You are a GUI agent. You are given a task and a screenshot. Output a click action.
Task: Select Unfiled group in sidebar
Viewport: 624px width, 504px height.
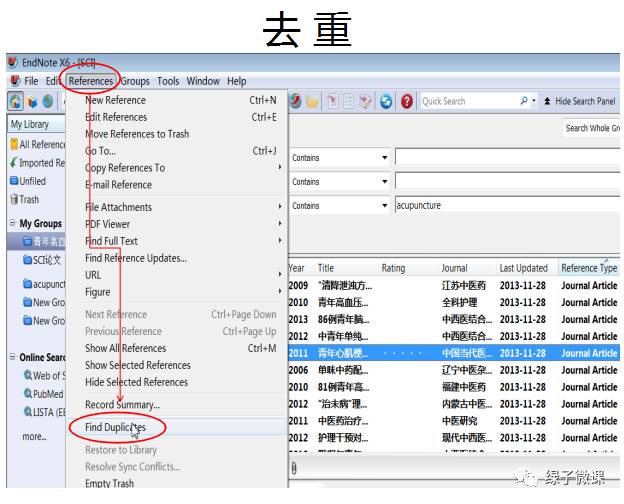[28, 181]
